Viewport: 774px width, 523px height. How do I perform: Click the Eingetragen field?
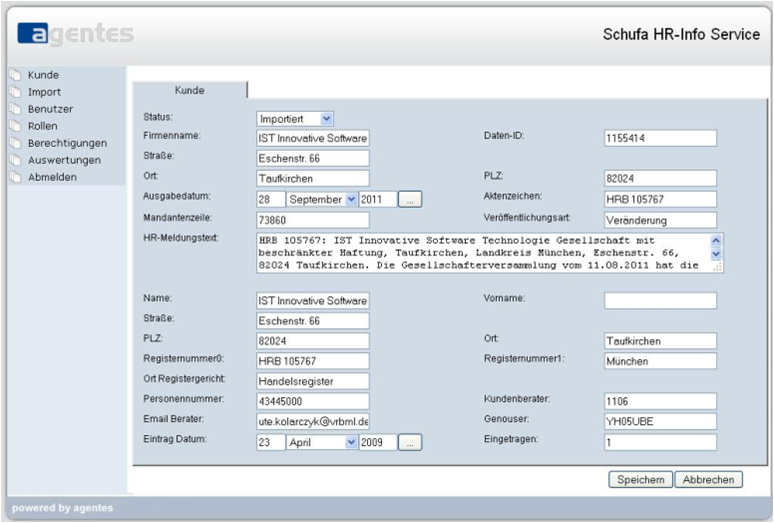pos(660,442)
